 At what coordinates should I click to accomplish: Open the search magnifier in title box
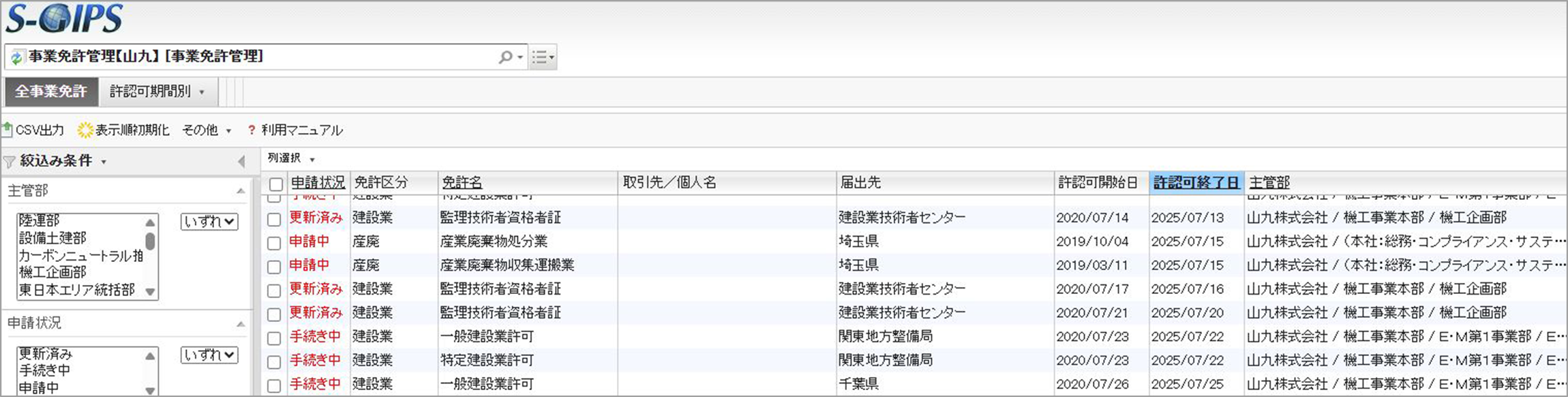click(x=505, y=57)
